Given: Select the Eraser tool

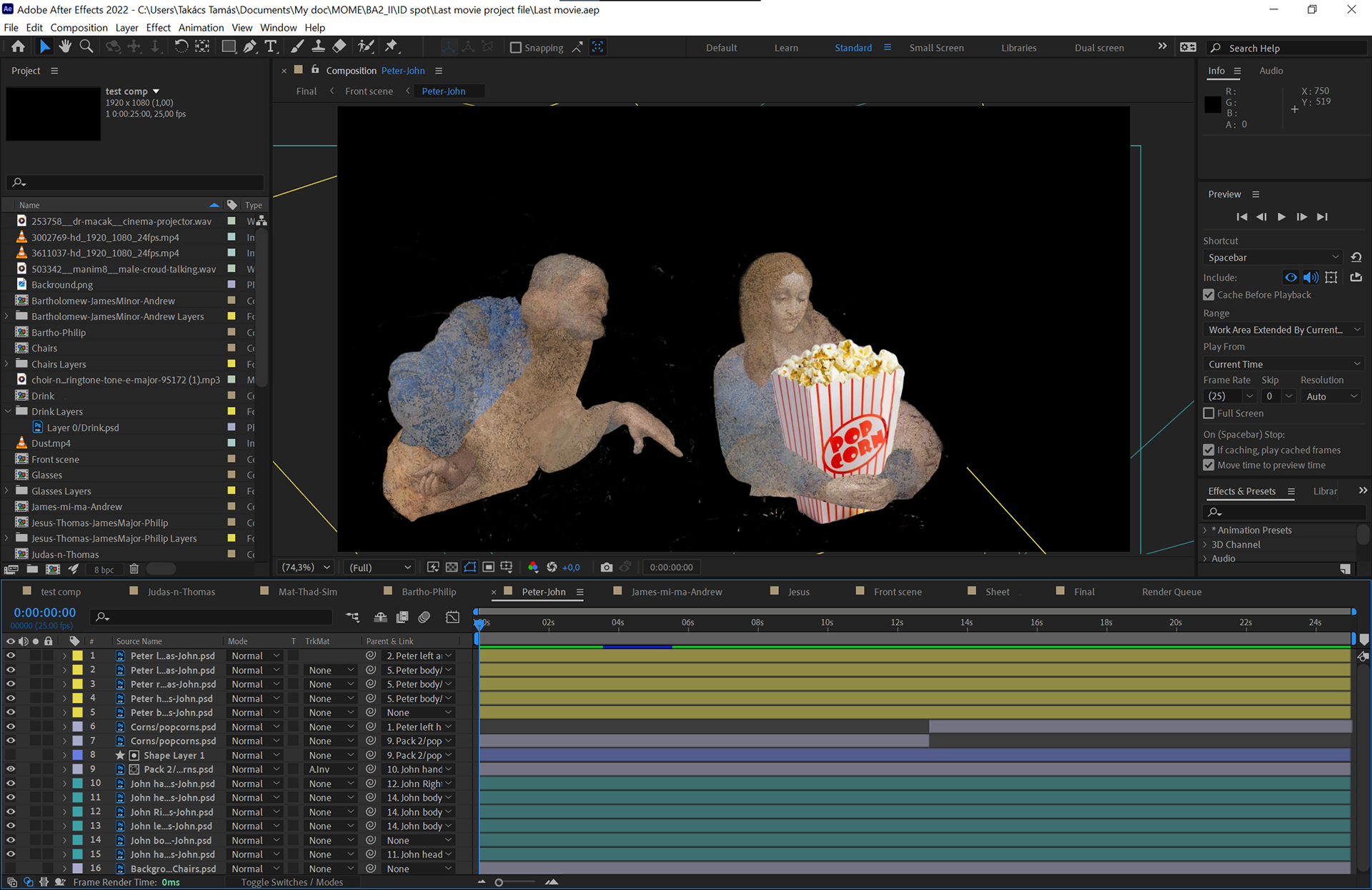Looking at the screenshot, I should point(339,46).
